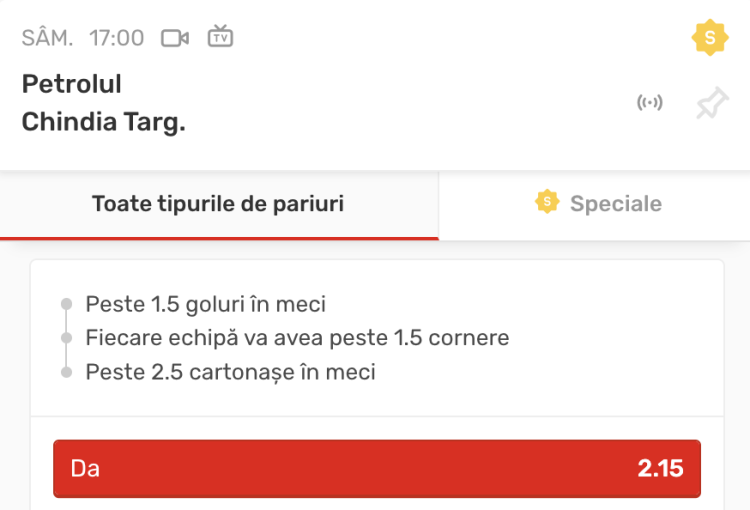Click the Peste 1.5 goluri în meci line
This screenshot has height=510, width=750.
pyautogui.click(x=206, y=304)
